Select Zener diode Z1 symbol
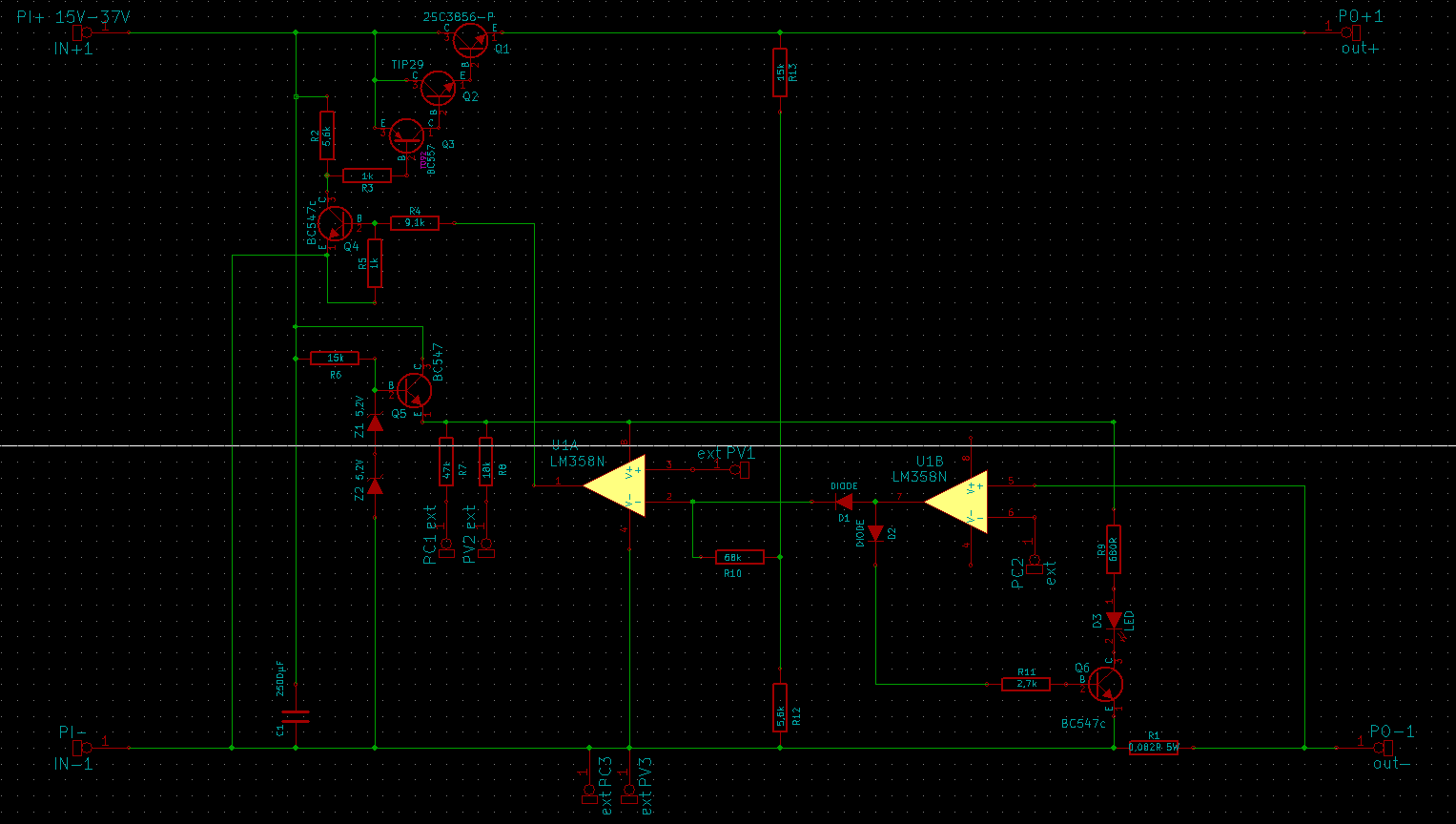The height and width of the screenshot is (824, 1456). point(375,422)
